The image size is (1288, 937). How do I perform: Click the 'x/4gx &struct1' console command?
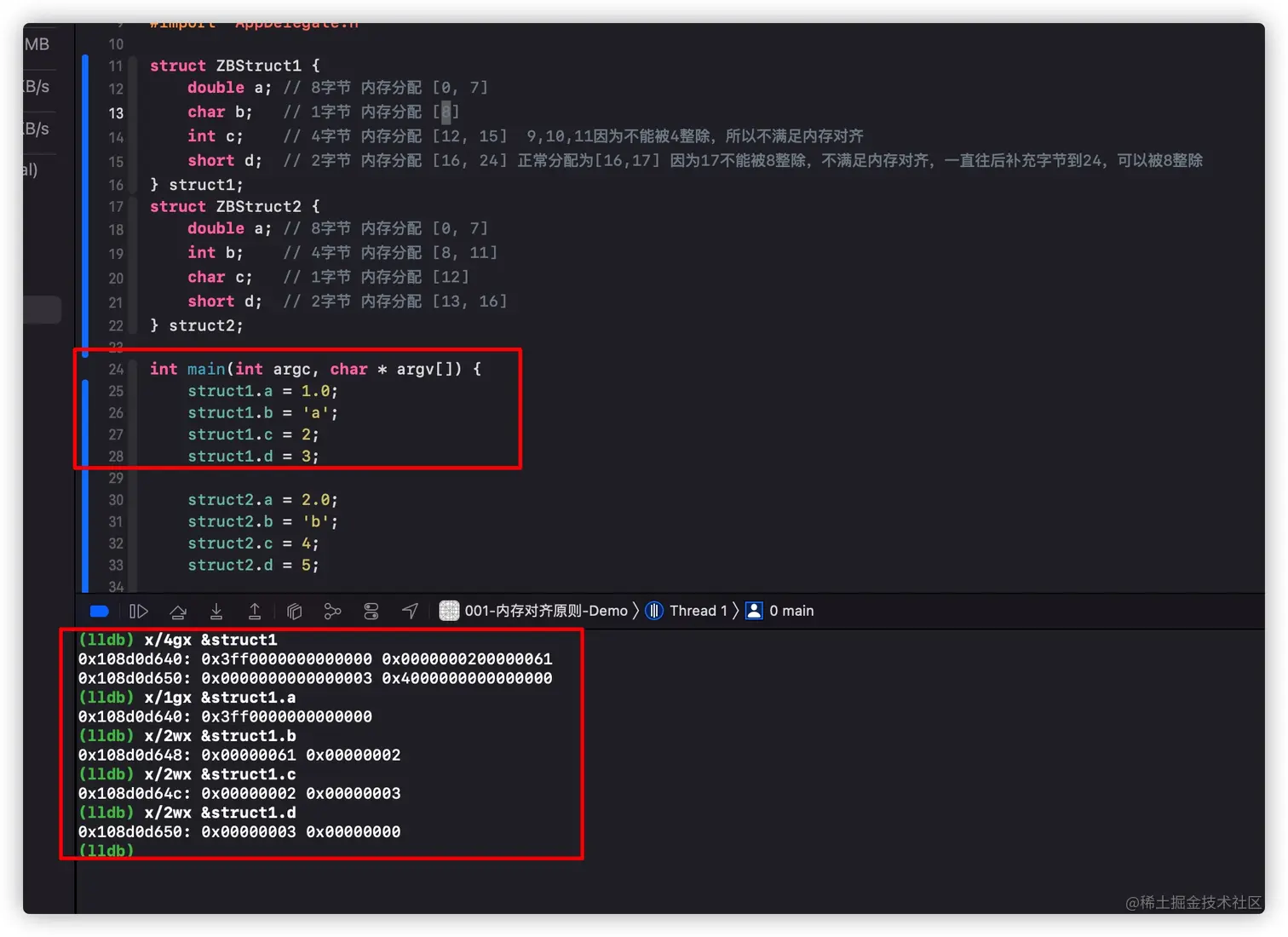pos(210,640)
